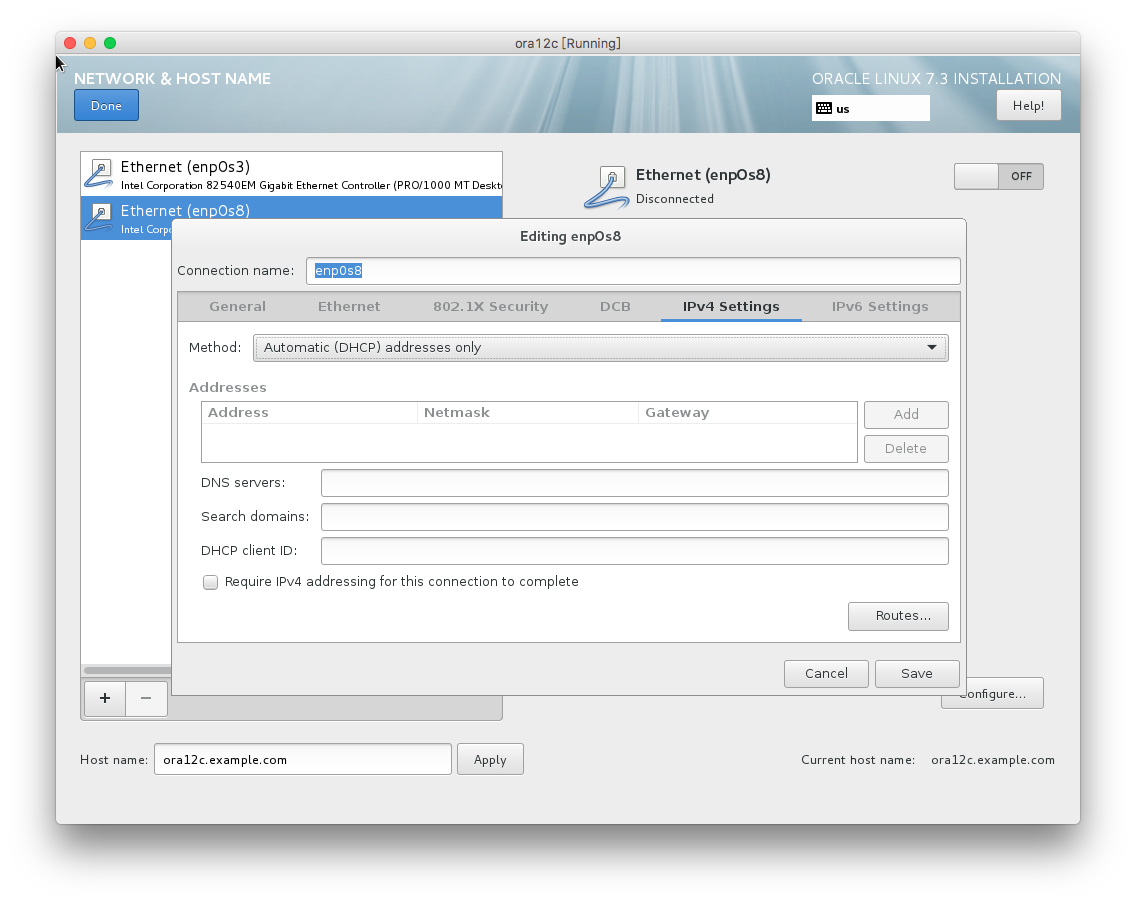
Task: Check Require IPv4 addressing for this connection
Action: tap(210, 582)
